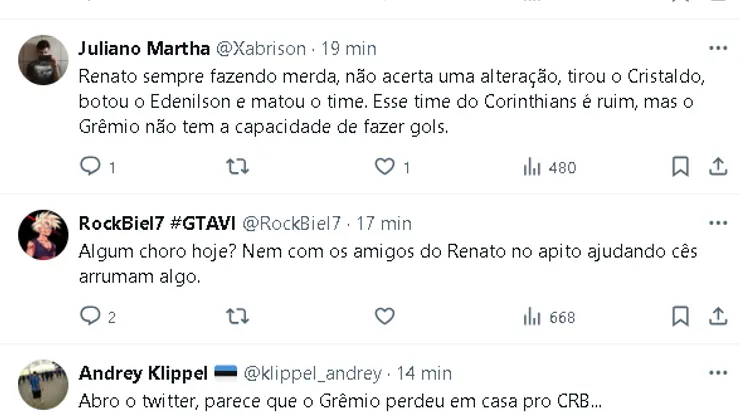Open more options on Juliano Martha's tweet
Screen dimensions: 740x416
[718, 48]
